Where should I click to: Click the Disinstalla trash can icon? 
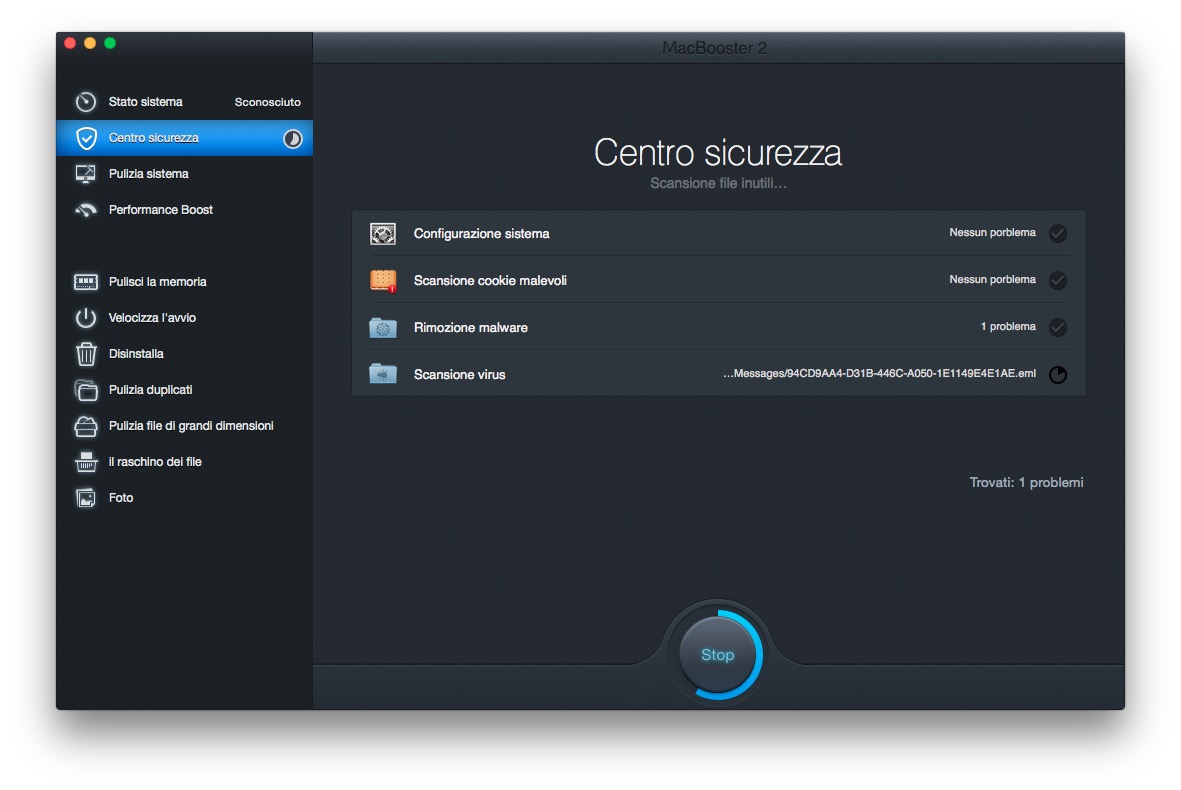pyautogui.click(x=86, y=354)
